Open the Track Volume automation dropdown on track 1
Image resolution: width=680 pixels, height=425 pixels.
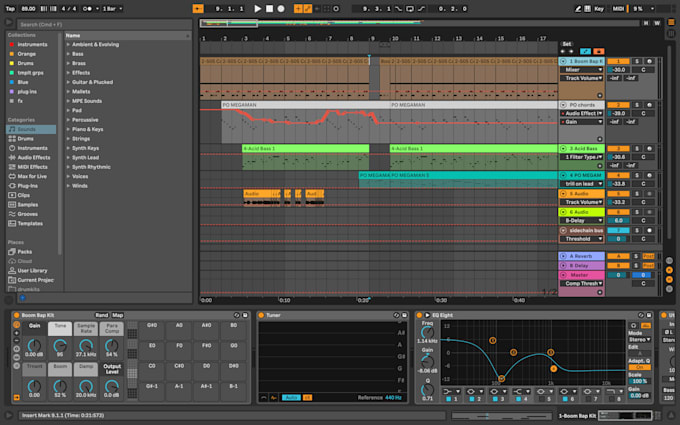tap(582, 78)
